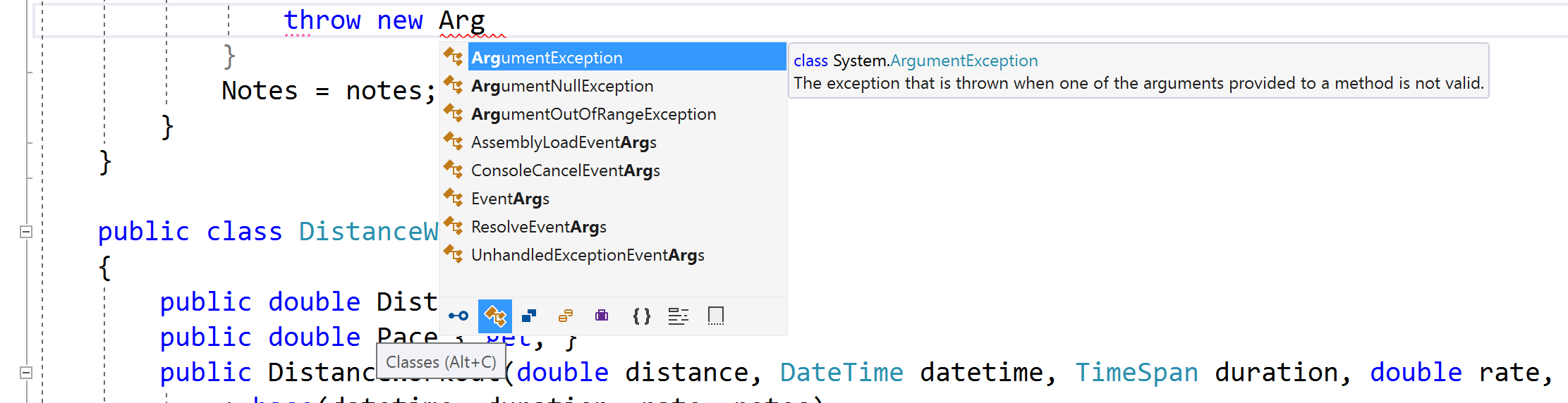Toggle the Enums filter icon
Screen dimensions: 1568x403
click(566, 316)
